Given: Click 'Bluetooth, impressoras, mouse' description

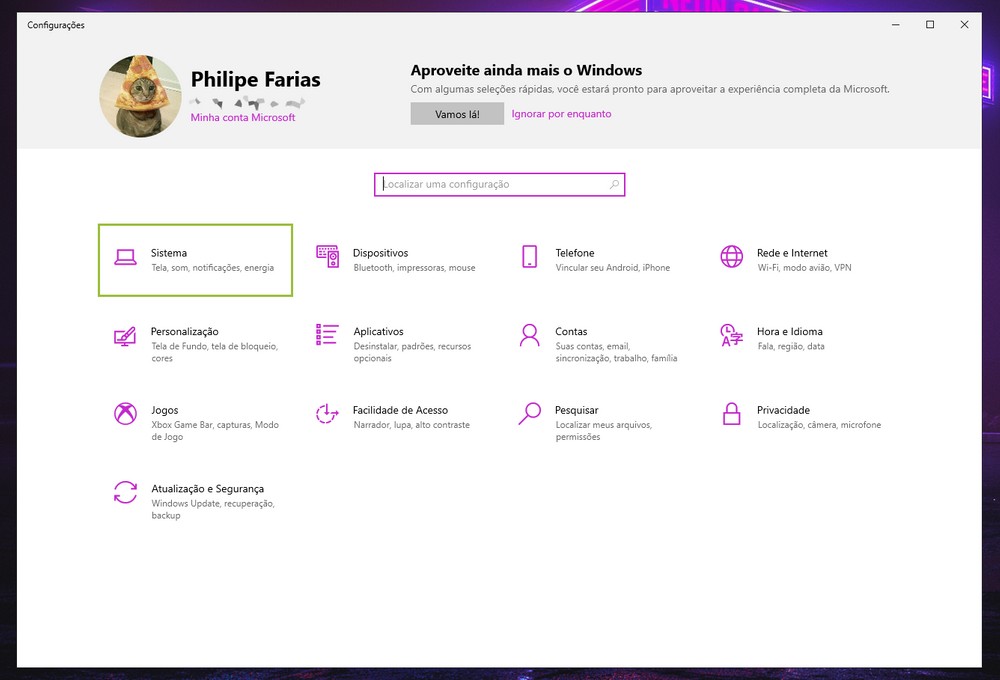Looking at the screenshot, I should [415, 268].
